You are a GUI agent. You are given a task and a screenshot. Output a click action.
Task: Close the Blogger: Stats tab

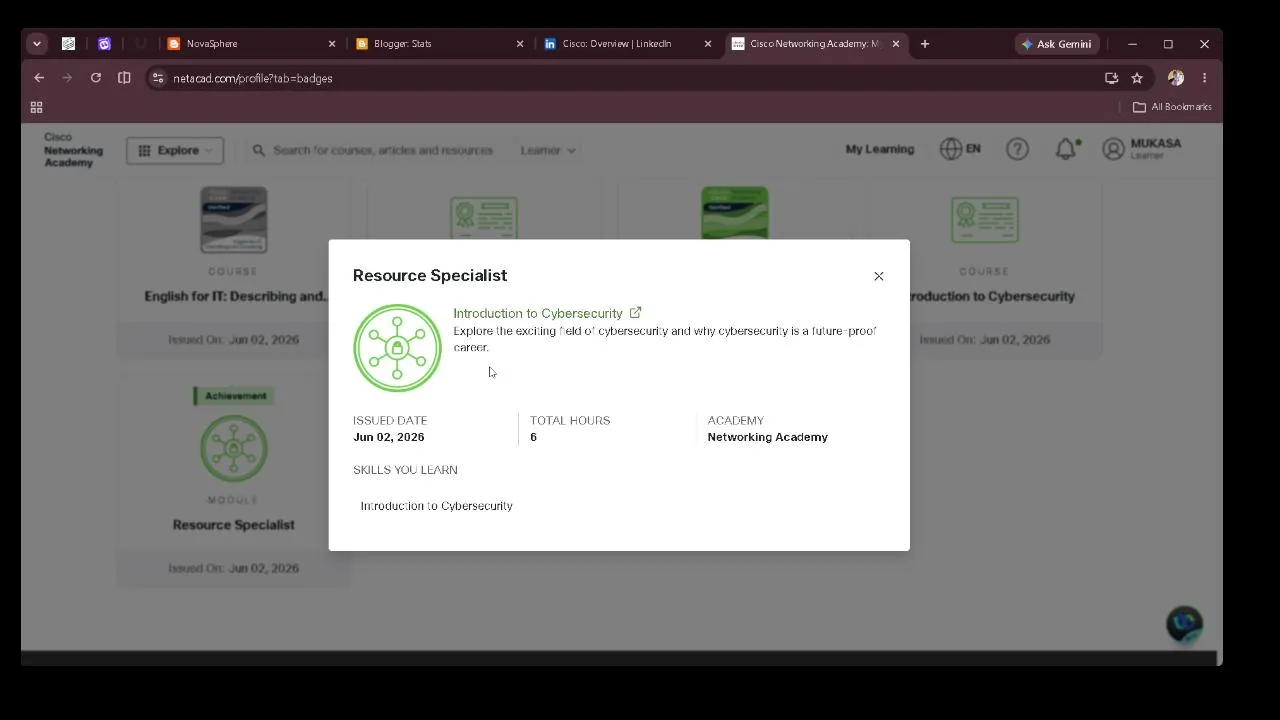coord(520,44)
